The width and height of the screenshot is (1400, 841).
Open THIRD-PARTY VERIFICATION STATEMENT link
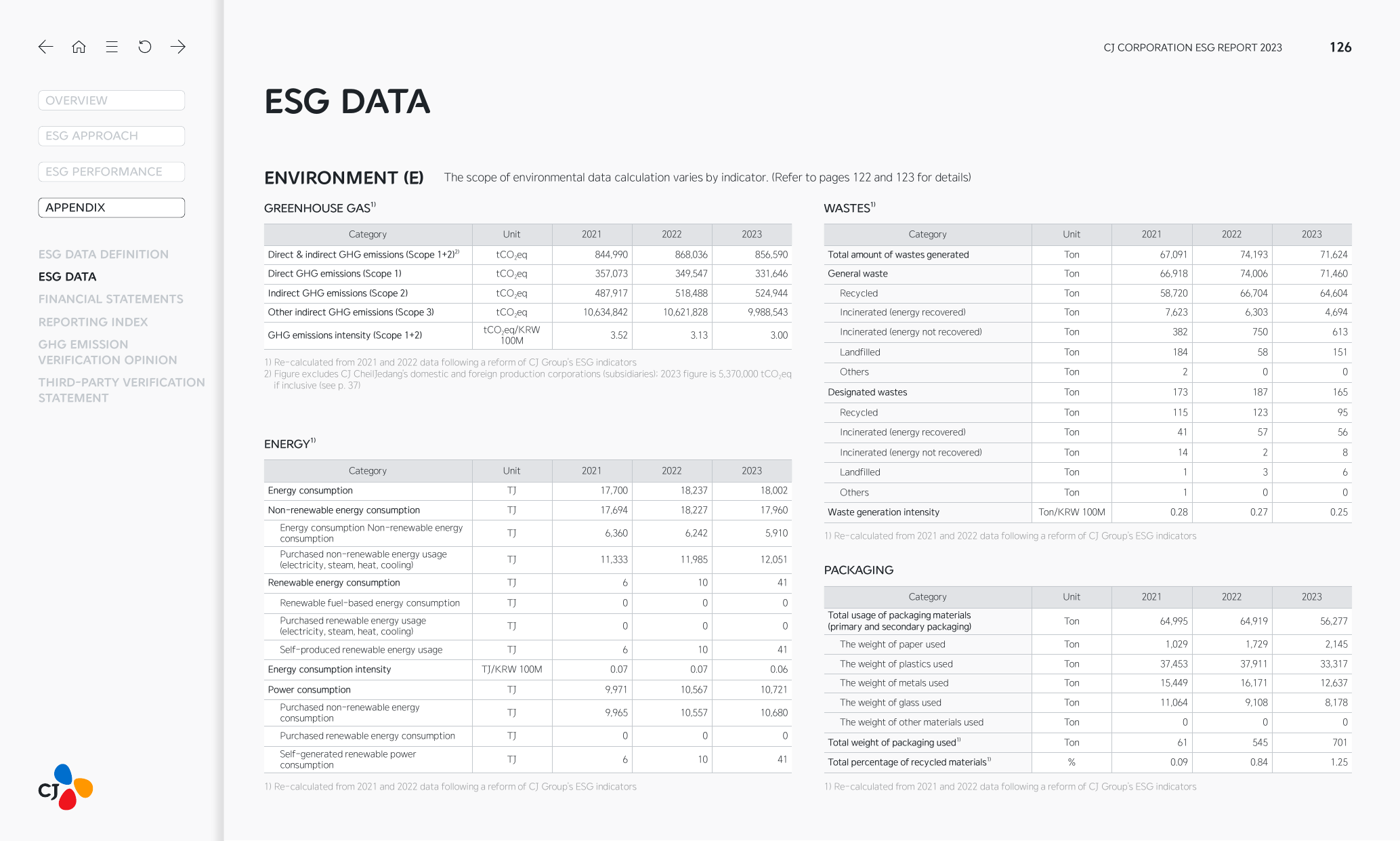tap(121, 390)
